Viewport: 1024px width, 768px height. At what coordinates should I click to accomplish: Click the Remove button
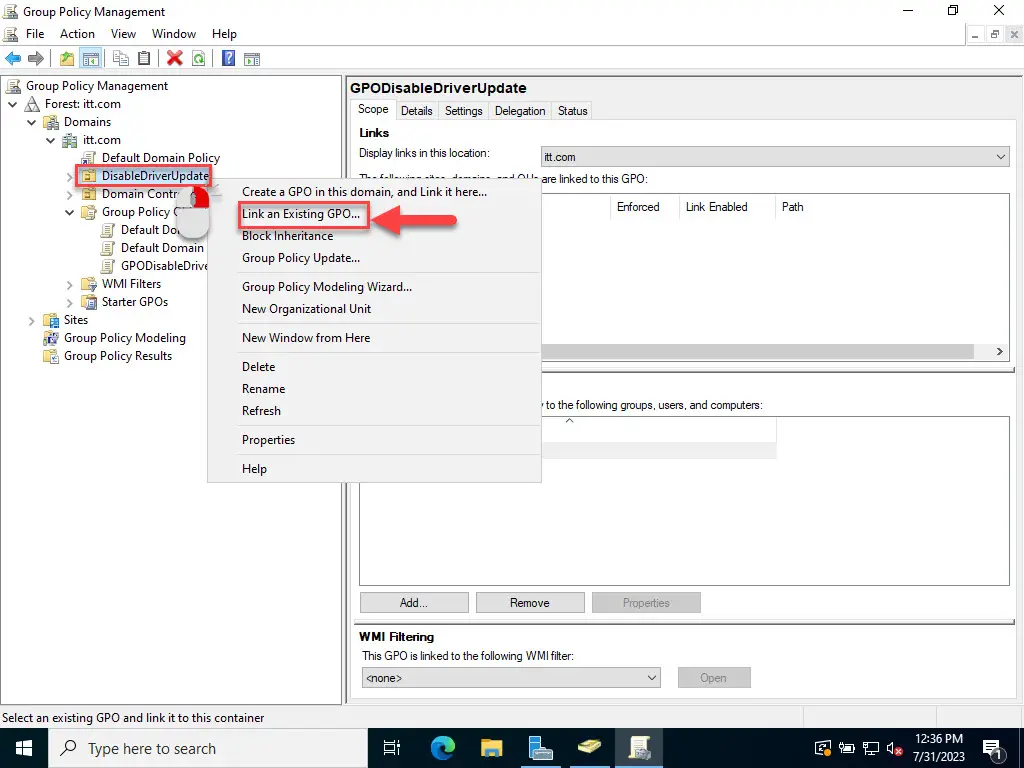tap(530, 603)
